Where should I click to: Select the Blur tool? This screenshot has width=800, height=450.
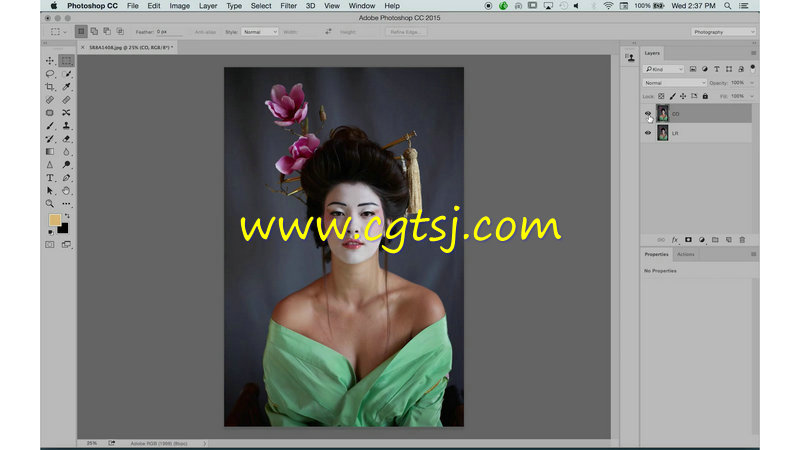[66, 152]
